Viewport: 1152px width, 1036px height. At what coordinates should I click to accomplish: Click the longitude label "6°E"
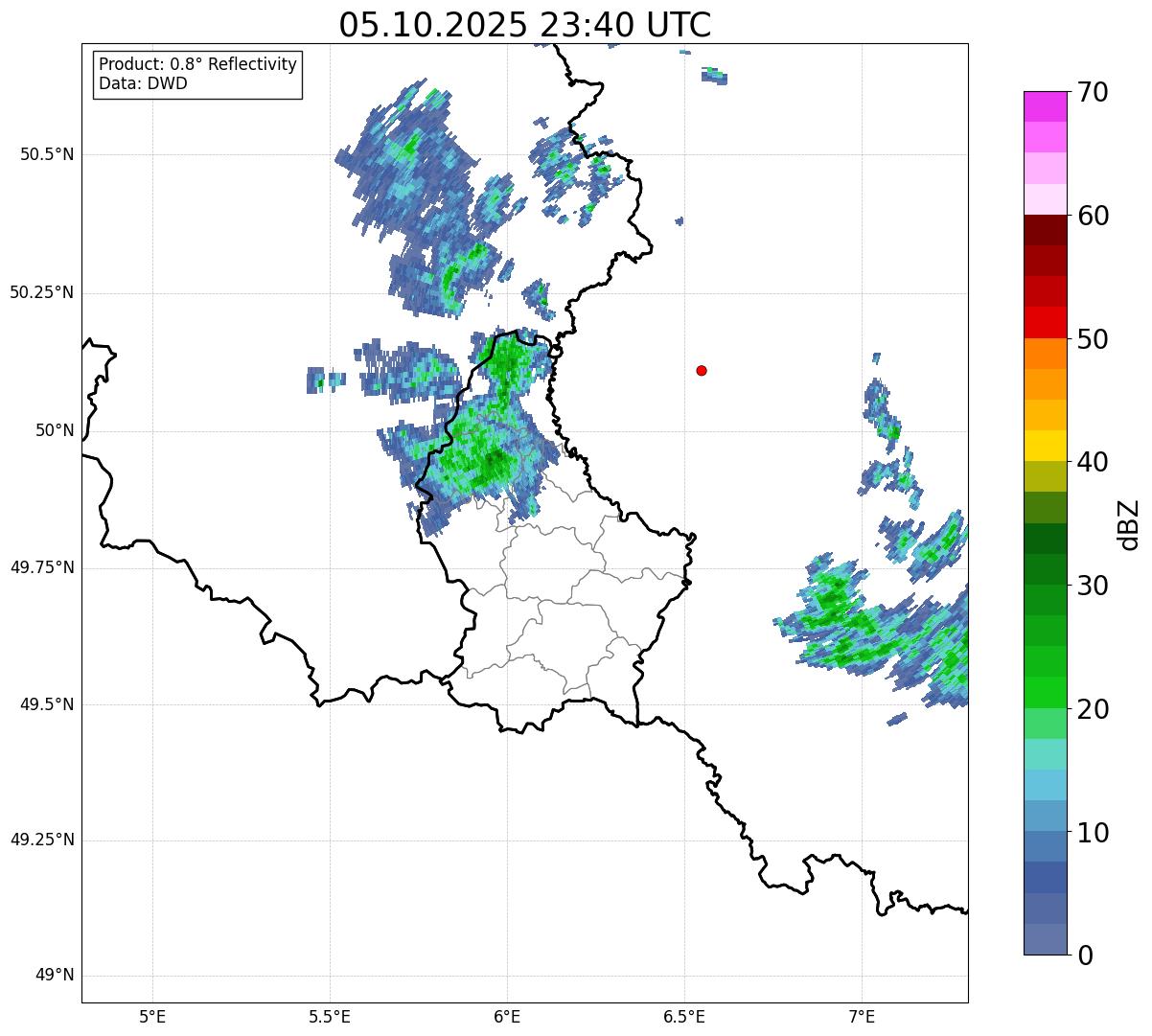[x=507, y=1017]
